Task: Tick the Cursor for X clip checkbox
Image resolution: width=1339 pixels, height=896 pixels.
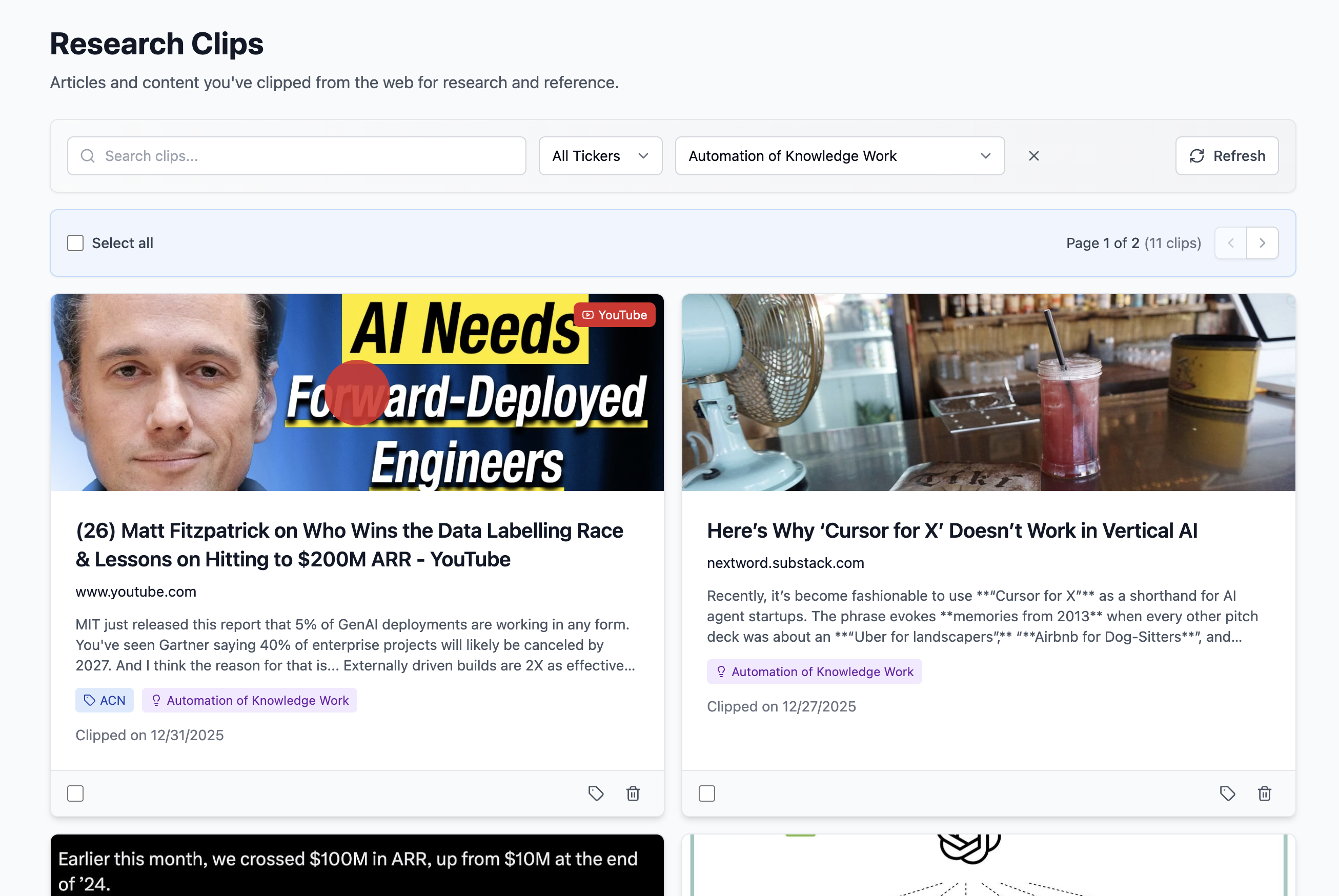Action: pyautogui.click(x=706, y=793)
